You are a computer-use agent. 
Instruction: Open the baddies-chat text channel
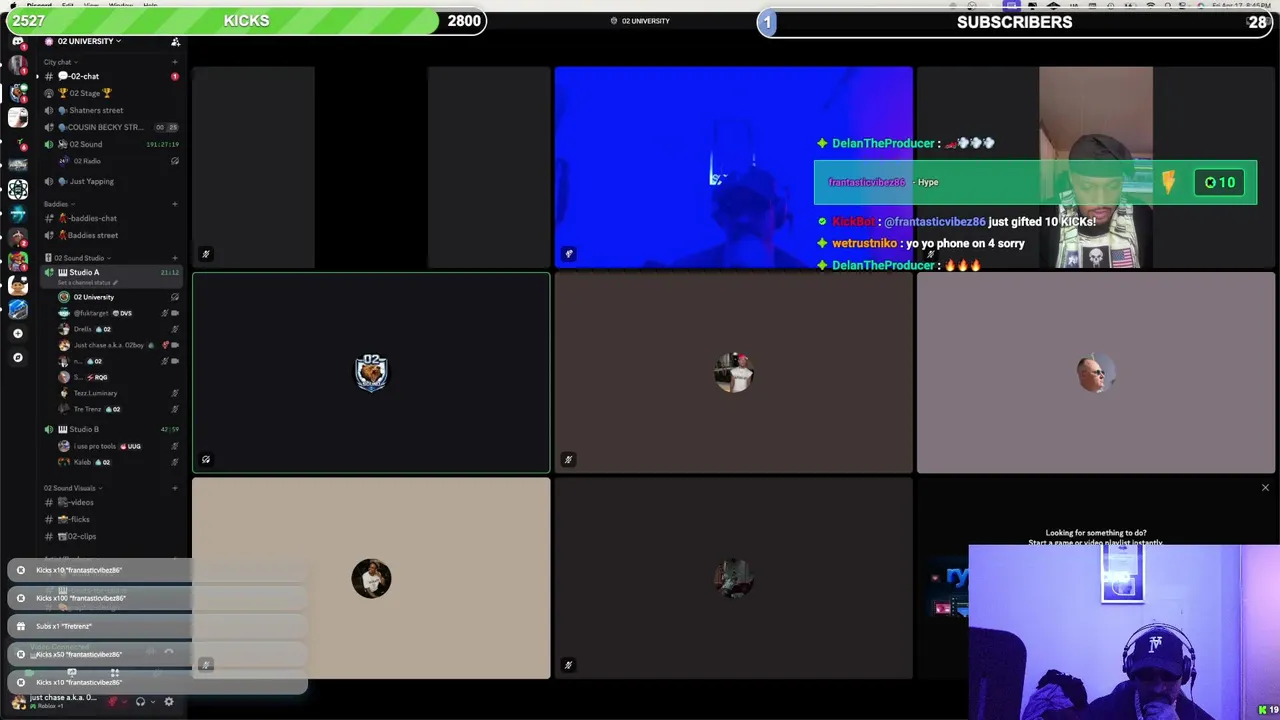(x=110, y=218)
